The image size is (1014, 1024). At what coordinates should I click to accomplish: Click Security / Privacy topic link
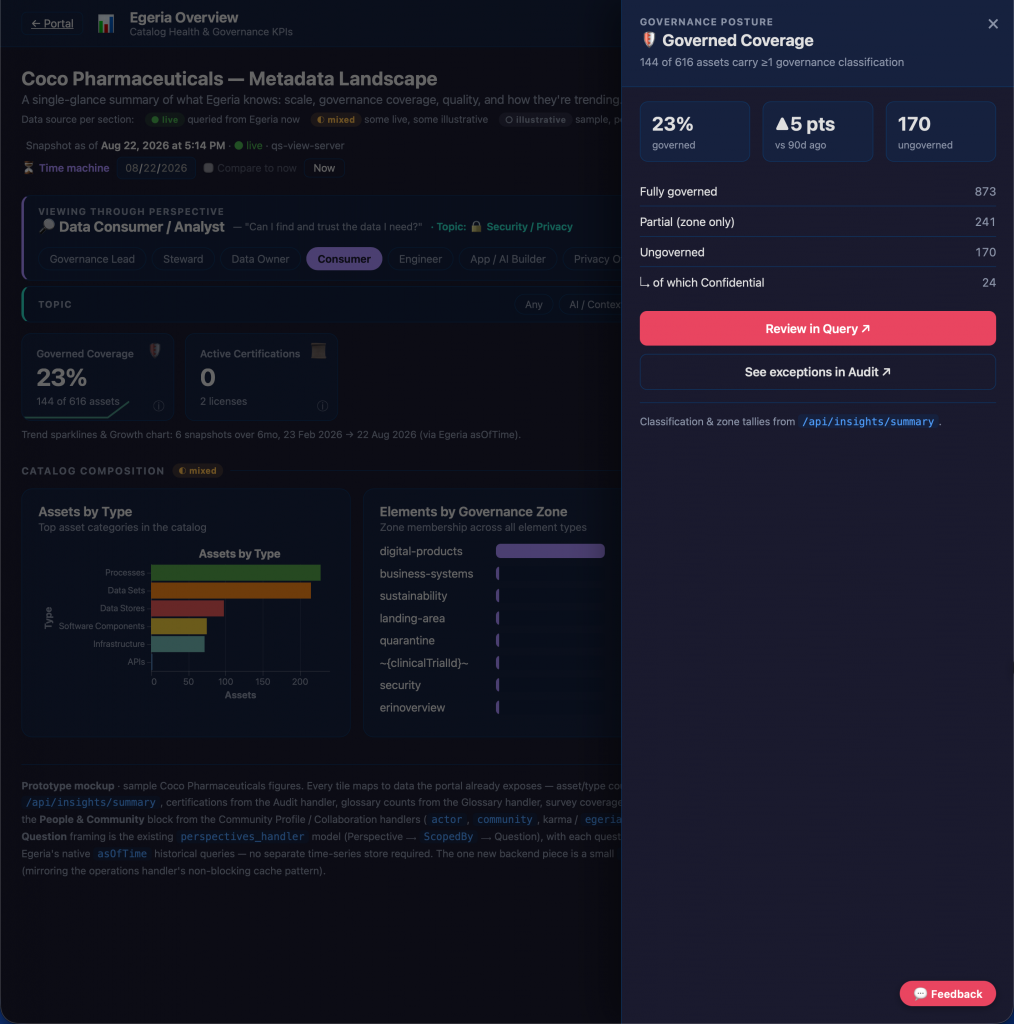point(529,227)
